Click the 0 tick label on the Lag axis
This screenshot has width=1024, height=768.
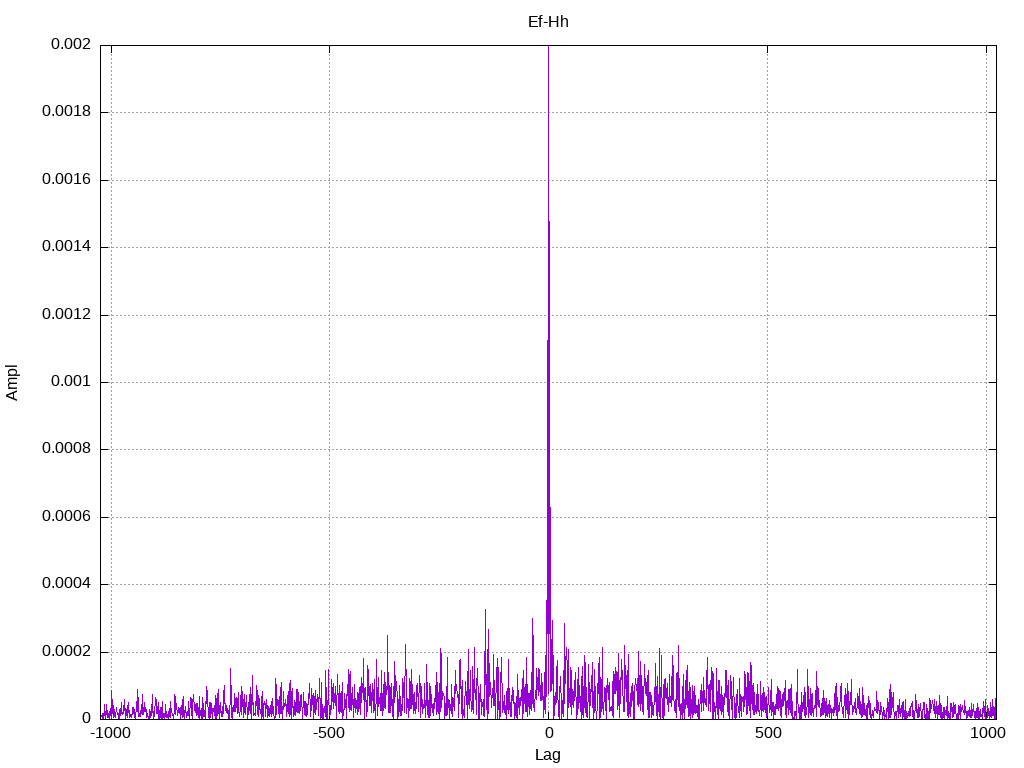(548, 733)
